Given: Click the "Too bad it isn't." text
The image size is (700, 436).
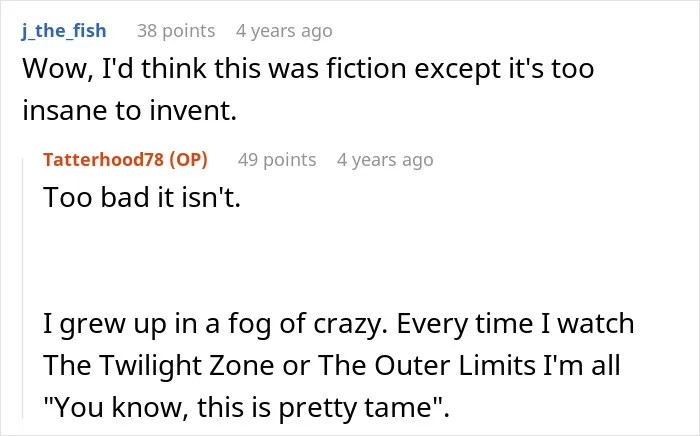Looking at the screenshot, I should point(142,197).
